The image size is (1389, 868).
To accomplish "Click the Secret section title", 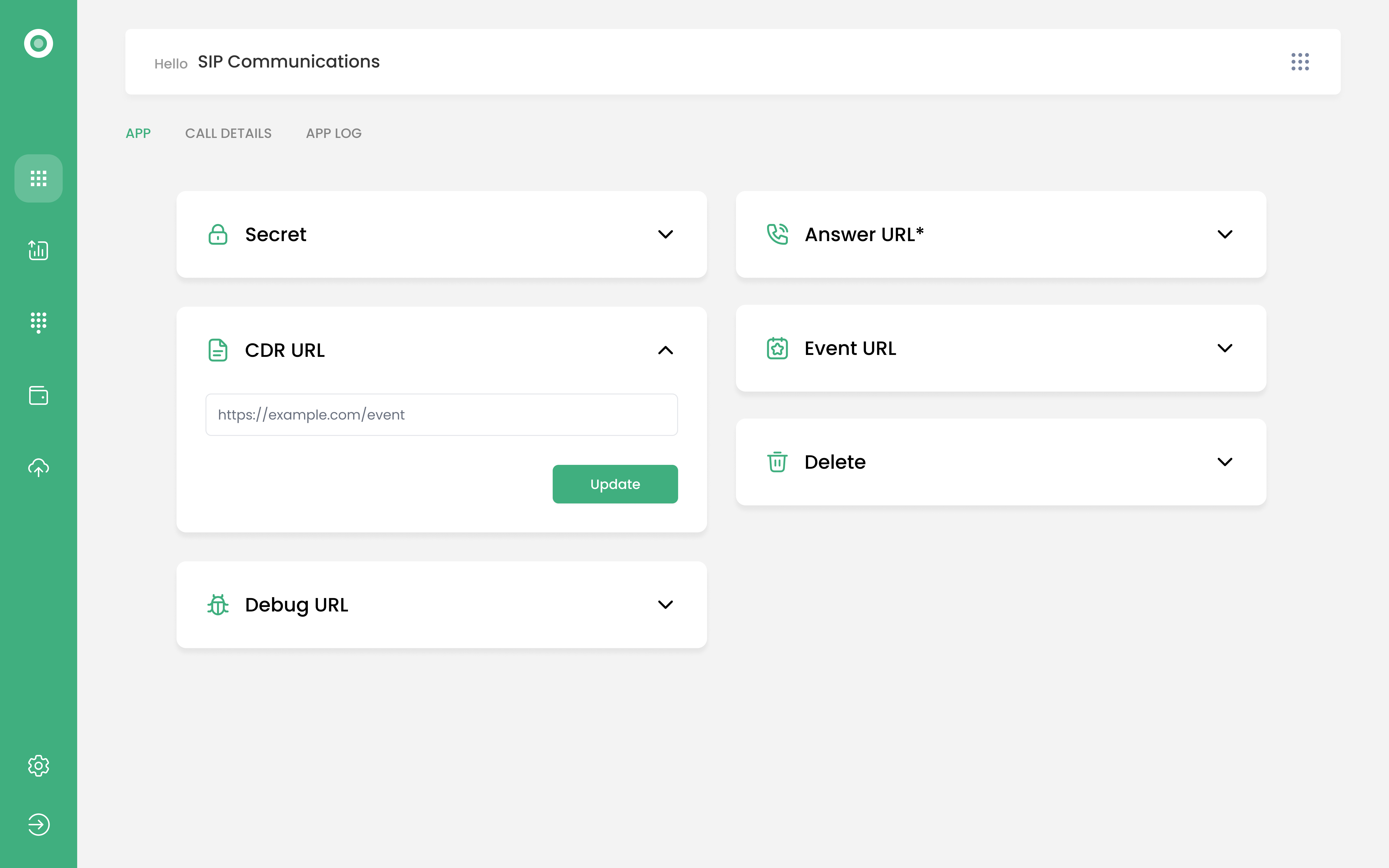I will [x=275, y=234].
